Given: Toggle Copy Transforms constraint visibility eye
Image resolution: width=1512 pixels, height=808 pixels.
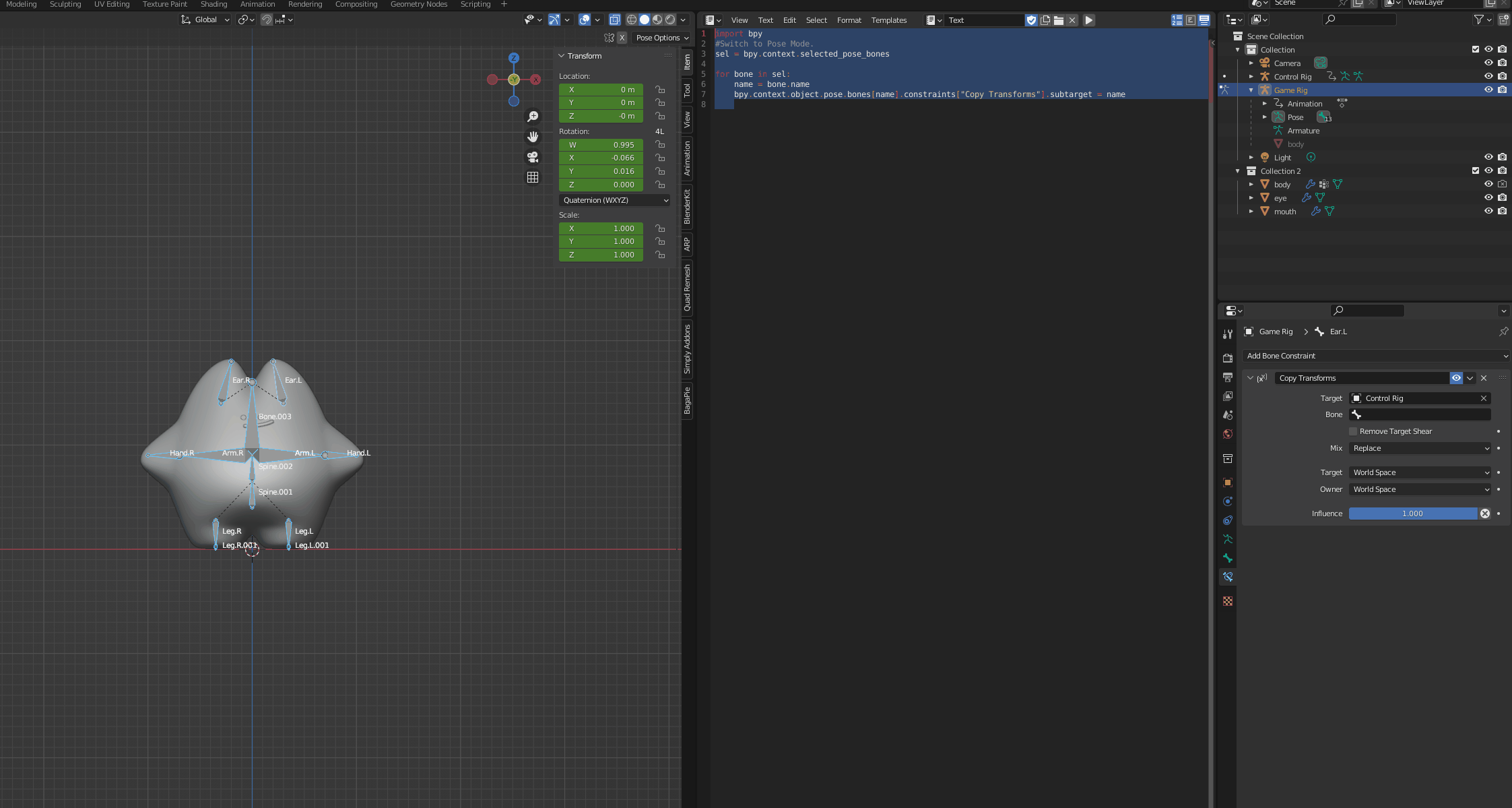Looking at the screenshot, I should pos(1456,378).
